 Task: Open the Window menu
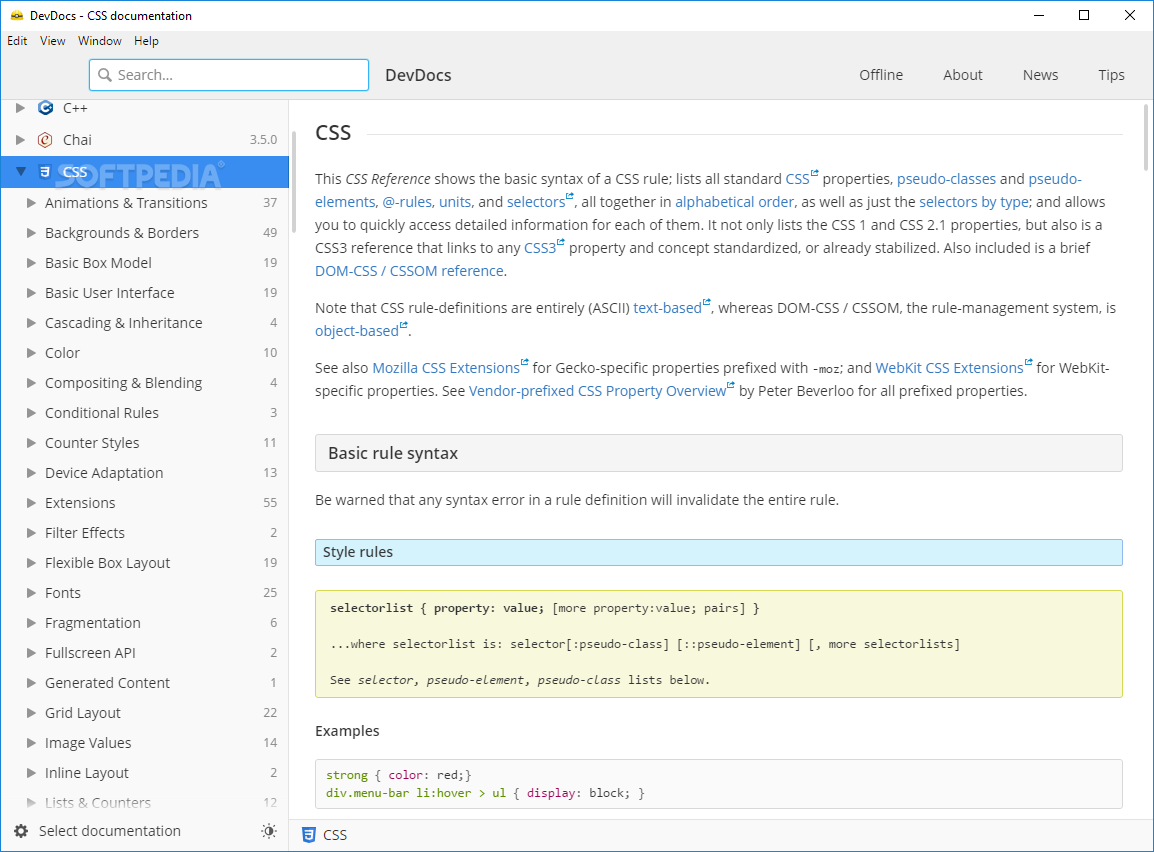coord(99,41)
